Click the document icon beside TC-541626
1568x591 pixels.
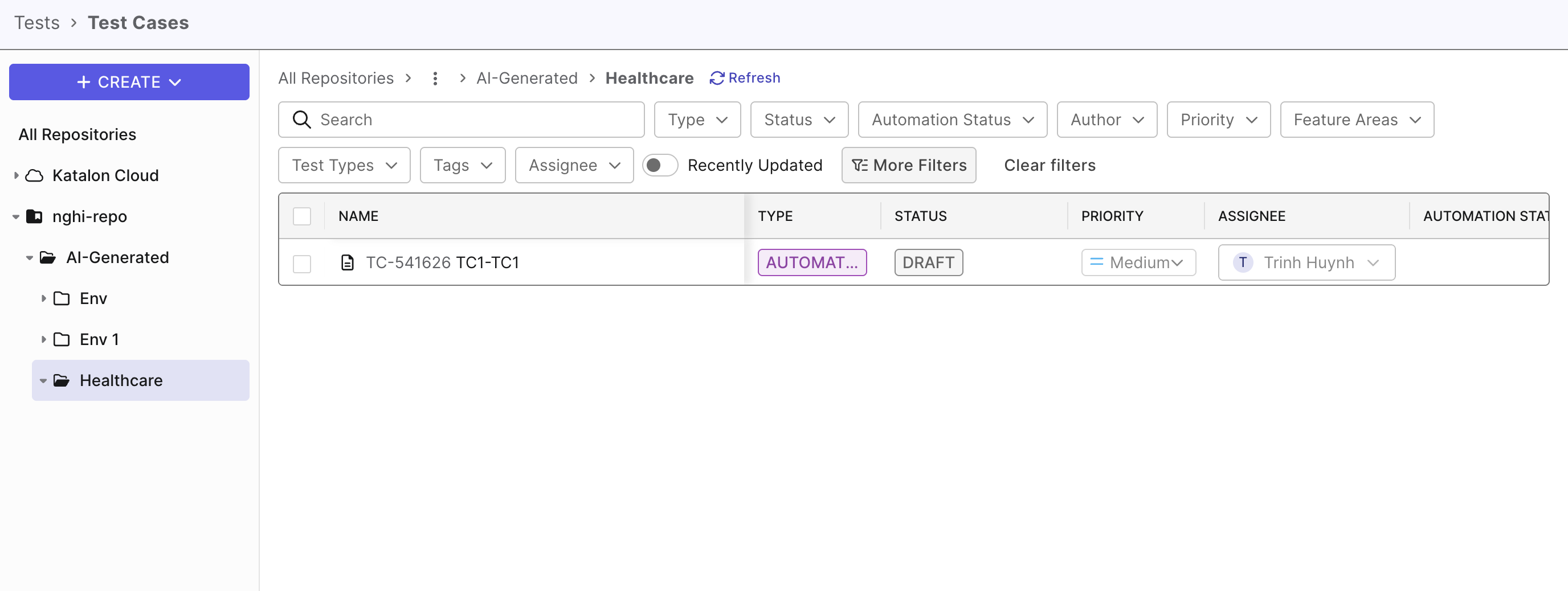tap(347, 262)
